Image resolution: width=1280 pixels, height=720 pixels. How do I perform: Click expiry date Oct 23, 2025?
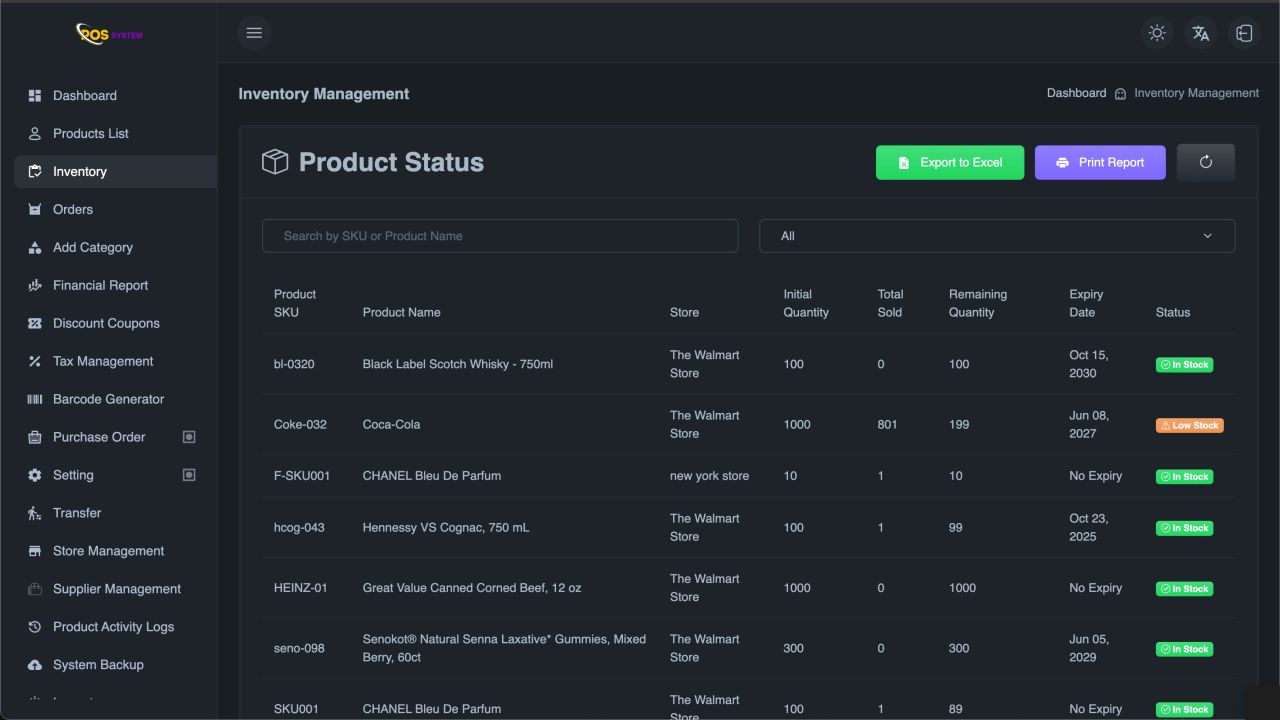(1089, 527)
